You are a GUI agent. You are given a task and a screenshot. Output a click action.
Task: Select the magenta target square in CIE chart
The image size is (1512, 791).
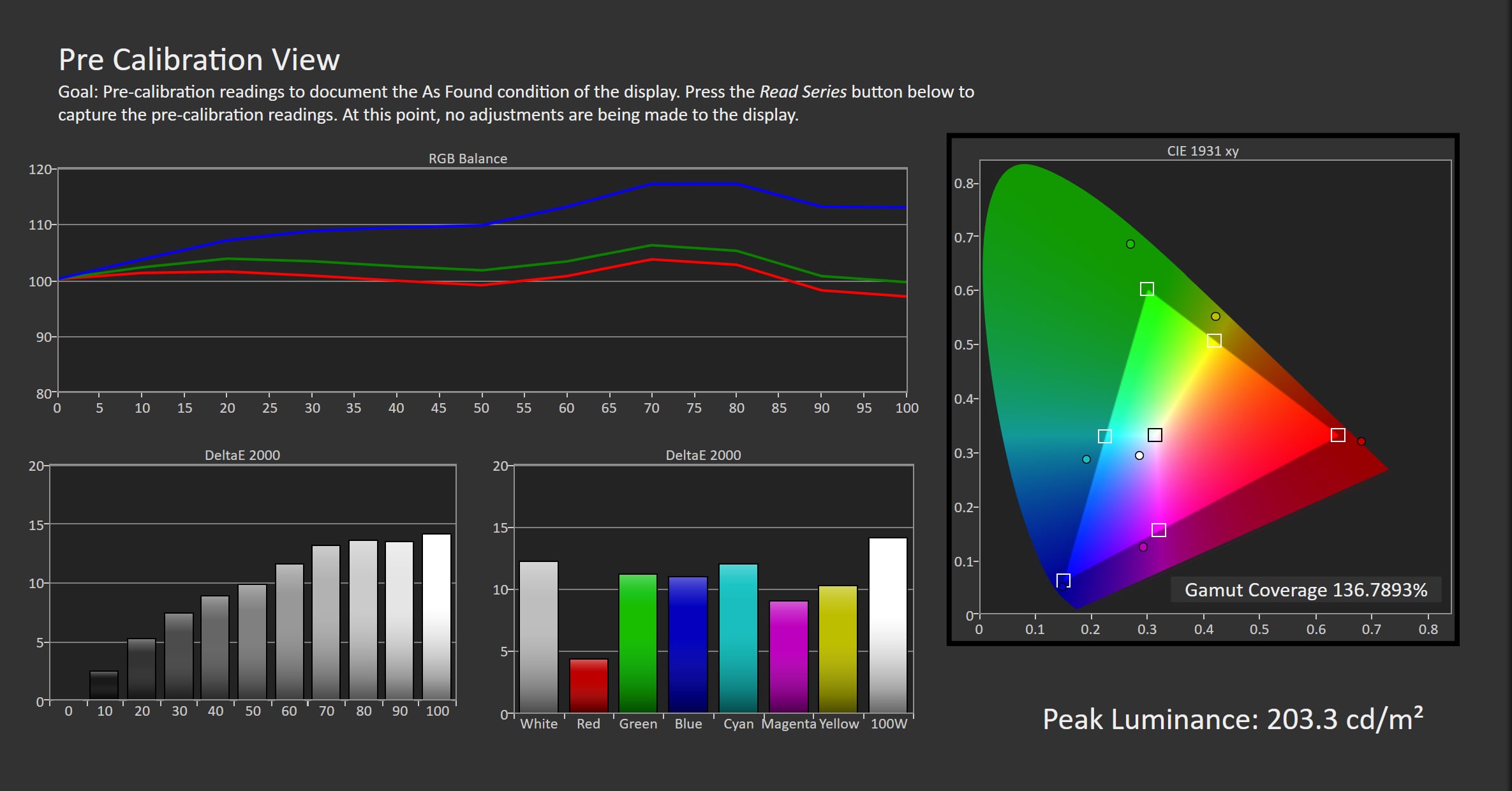(x=1159, y=530)
